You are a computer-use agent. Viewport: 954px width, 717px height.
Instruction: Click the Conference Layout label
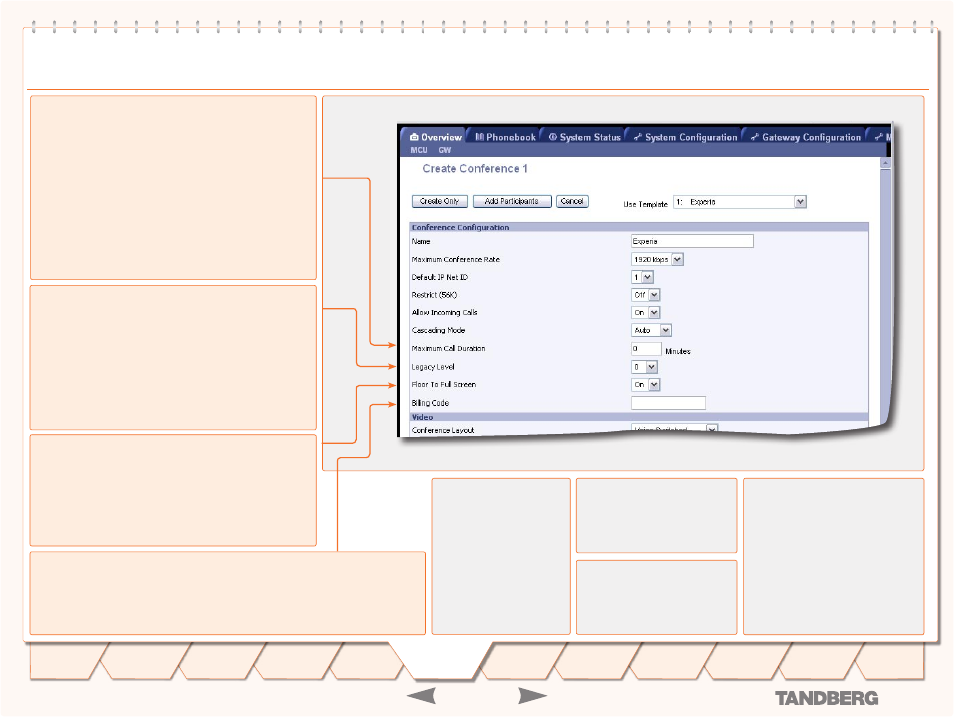click(443, 430)
